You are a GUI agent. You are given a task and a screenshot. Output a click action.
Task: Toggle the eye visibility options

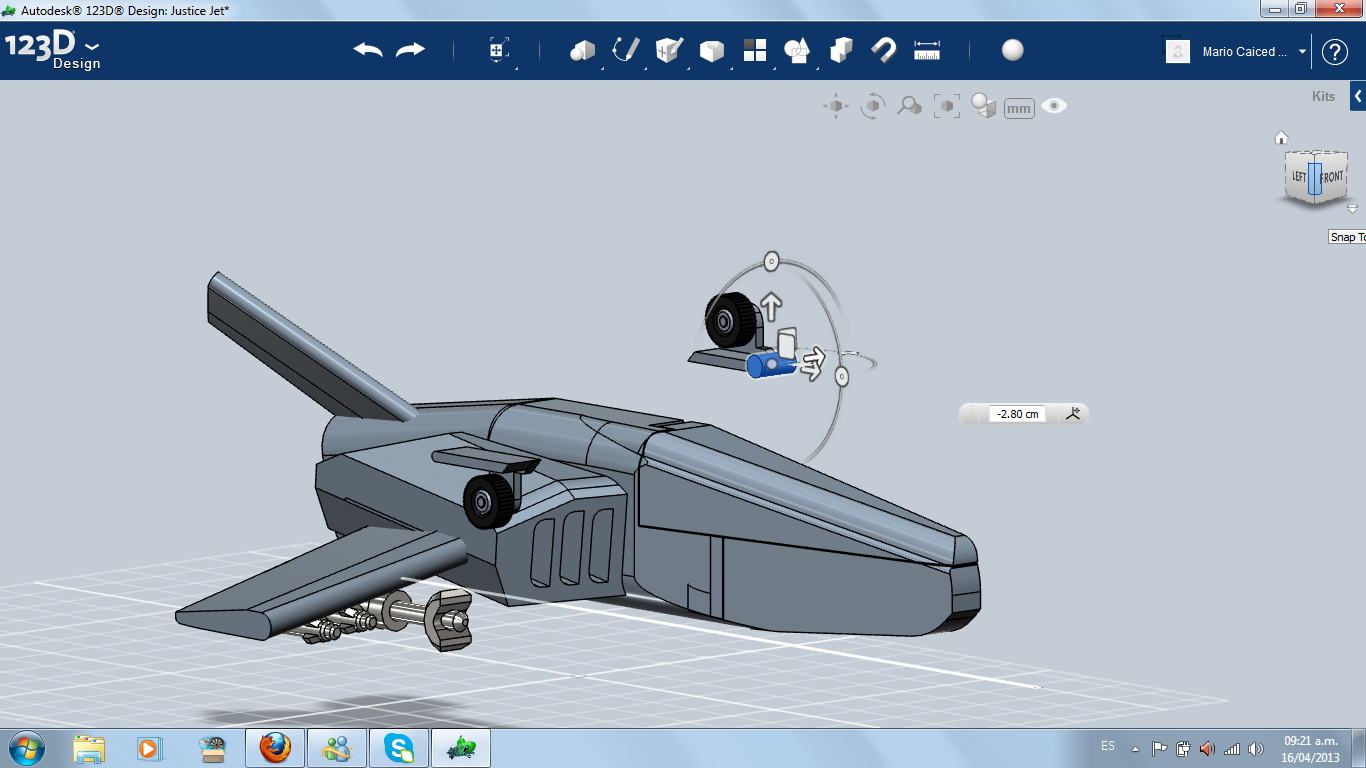pyautogui.click(x=1054, y=106)
